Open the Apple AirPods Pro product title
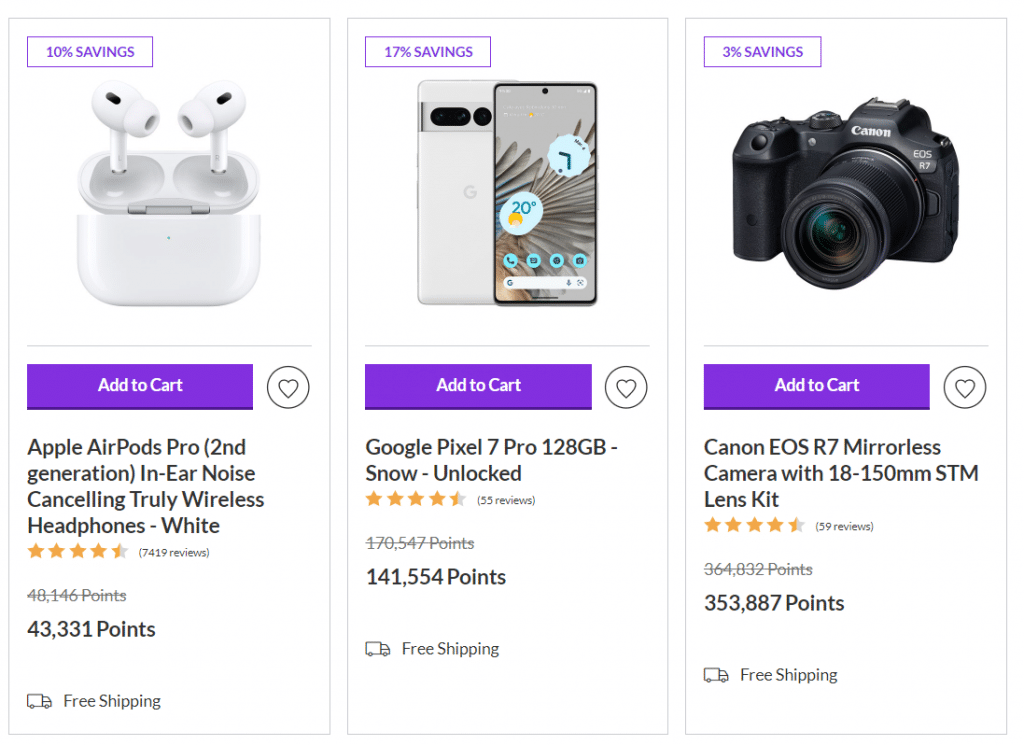This screenshot has width=1024, height=745. point(145,486)
